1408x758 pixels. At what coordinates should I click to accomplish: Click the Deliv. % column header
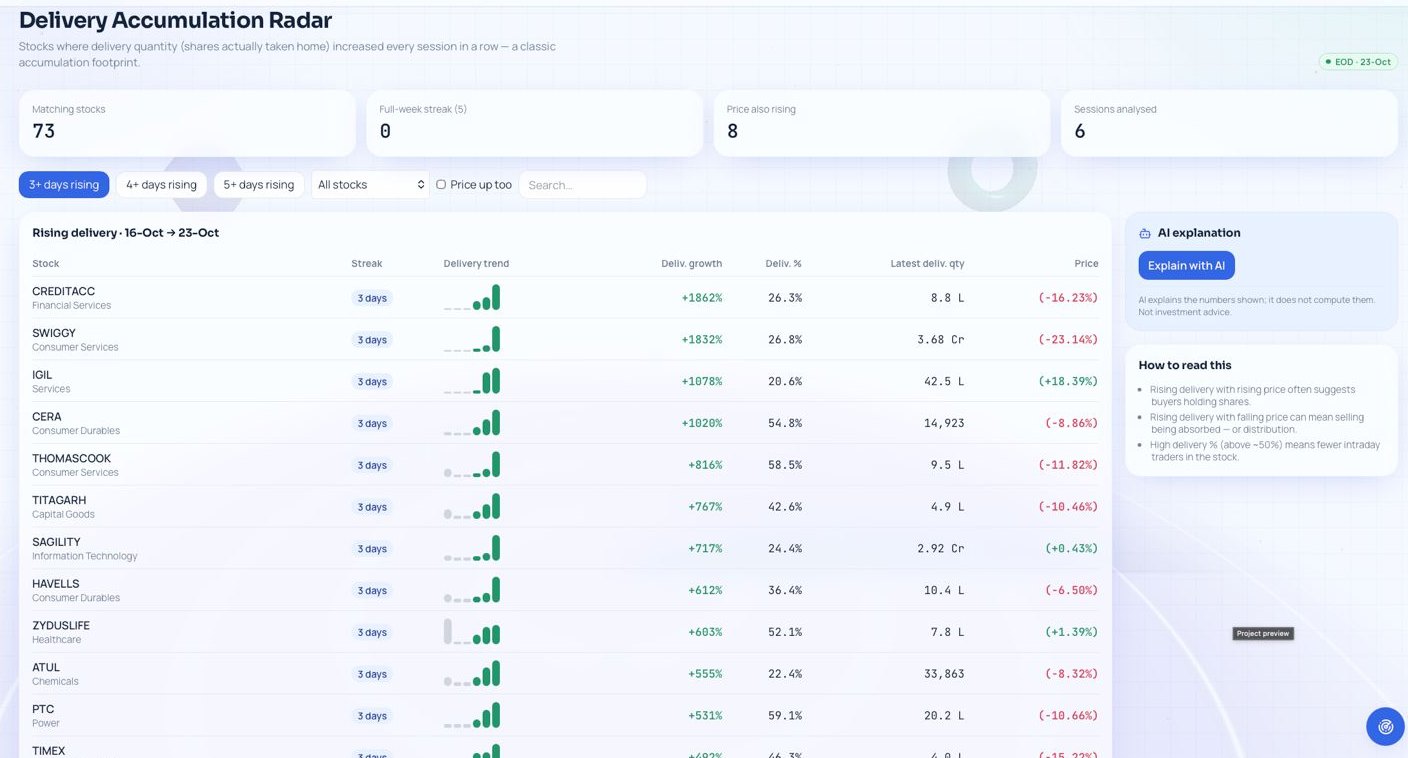click(x=783, y=264)
